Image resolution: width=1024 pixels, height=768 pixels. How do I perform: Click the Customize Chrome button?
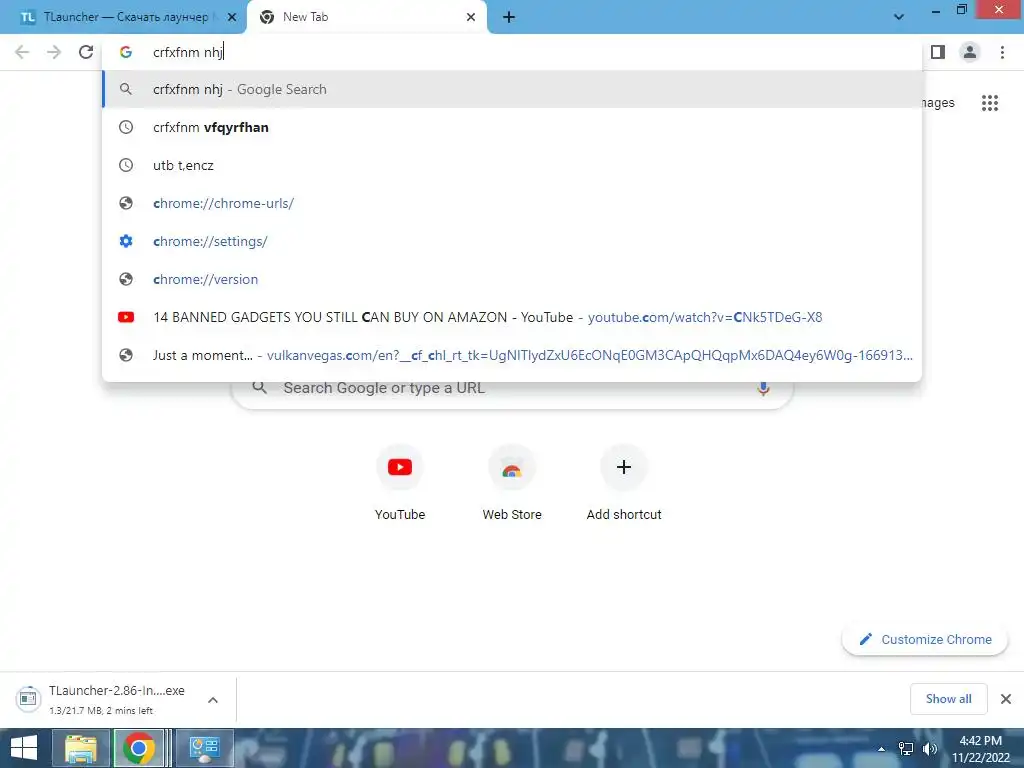click(x=925, y=639)
